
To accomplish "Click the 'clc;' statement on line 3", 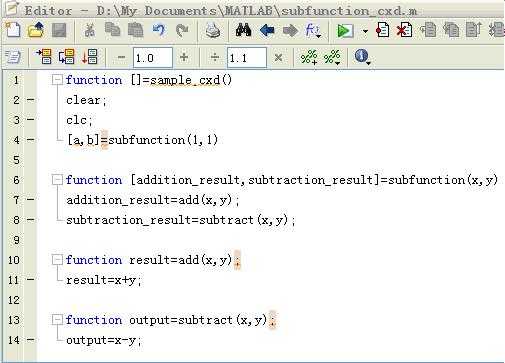I will point(79,120).
